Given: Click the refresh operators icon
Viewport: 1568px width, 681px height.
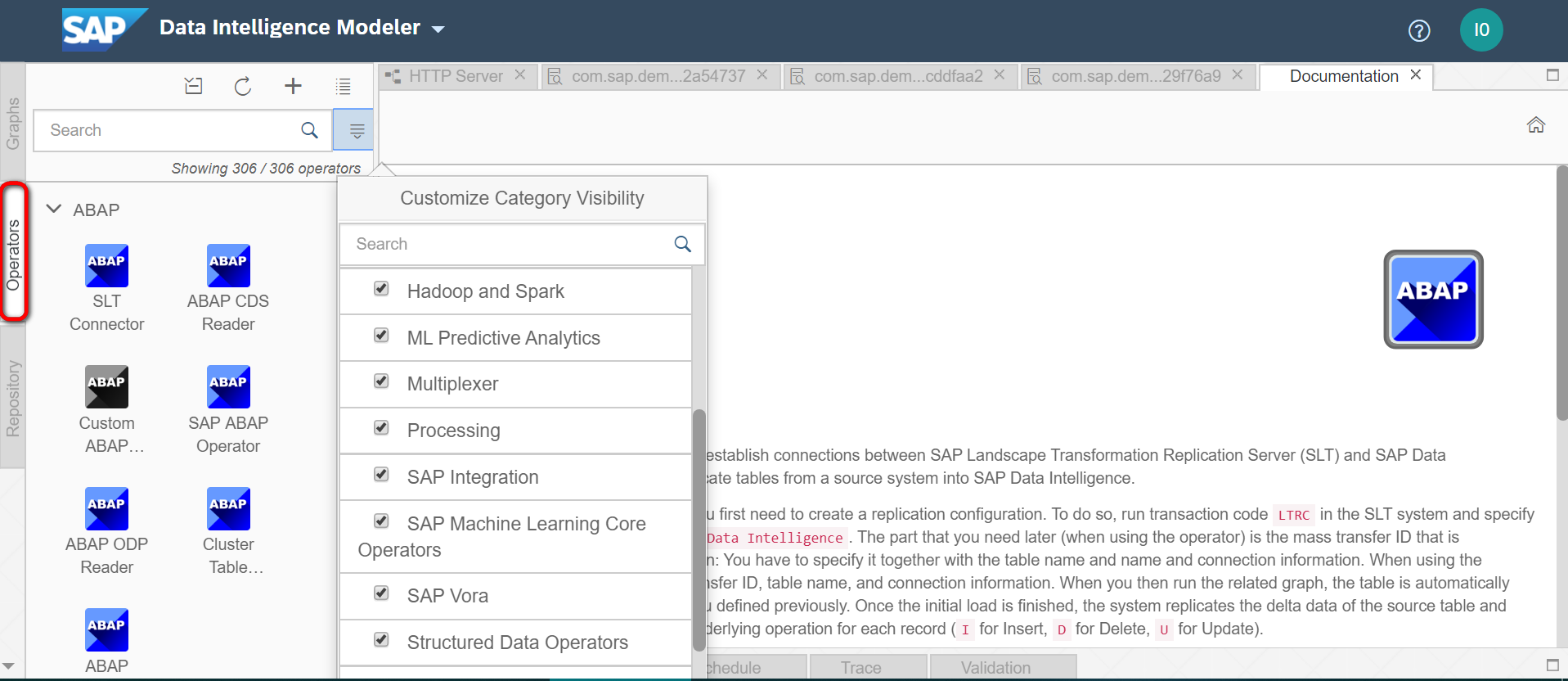Looking at the screenshot, I should 243,86.
